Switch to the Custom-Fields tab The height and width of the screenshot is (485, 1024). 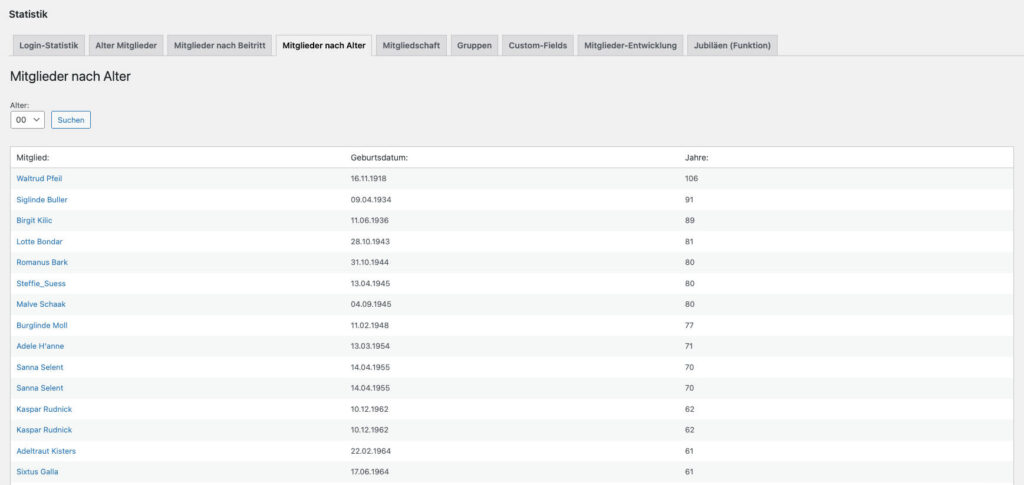(537, 45)
